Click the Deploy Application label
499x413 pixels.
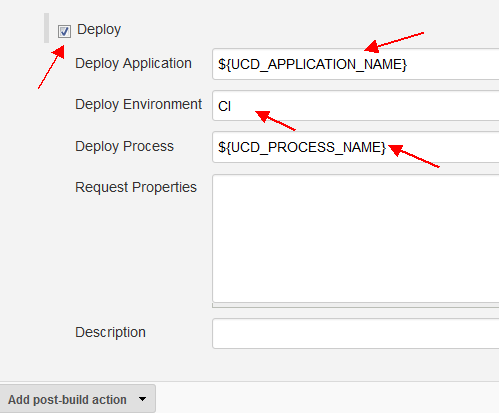133,63
